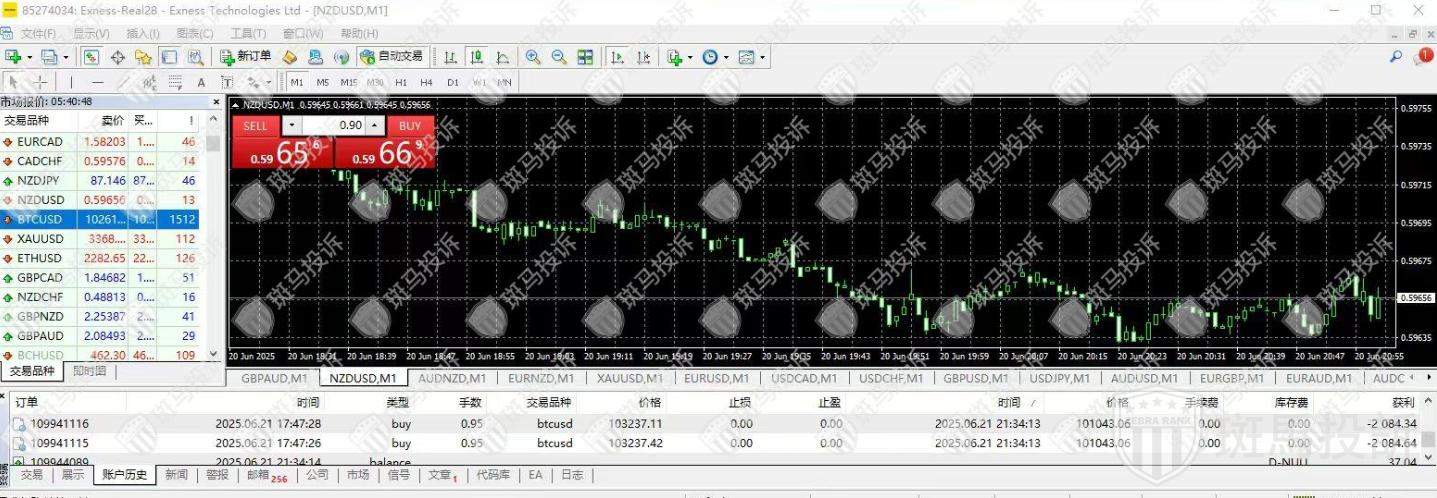Select BTCUSD row in Market Watch
The image size is (1437, 498).
point(40,219)
